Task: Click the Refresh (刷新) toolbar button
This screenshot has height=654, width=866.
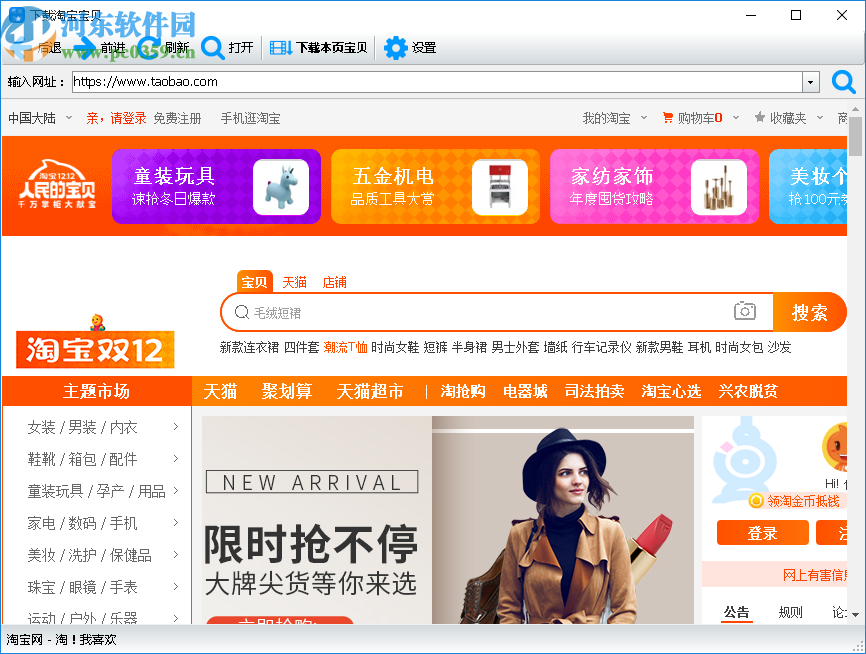Action: pos(162,48)
